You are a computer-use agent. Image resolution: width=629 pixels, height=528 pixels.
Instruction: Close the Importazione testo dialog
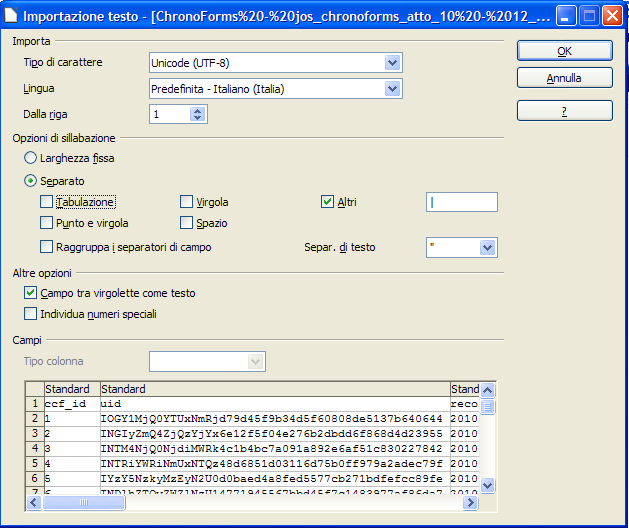tap(613, 16)
